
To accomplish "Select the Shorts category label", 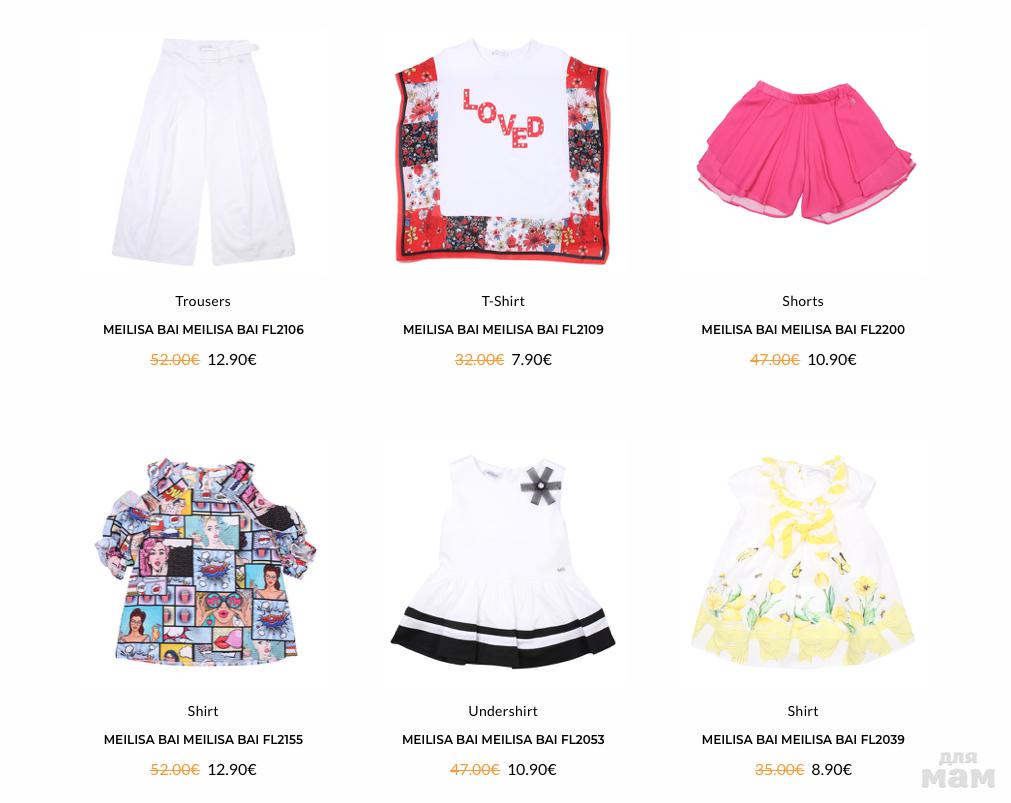I will pyautogui.click(x=803, y=301).
